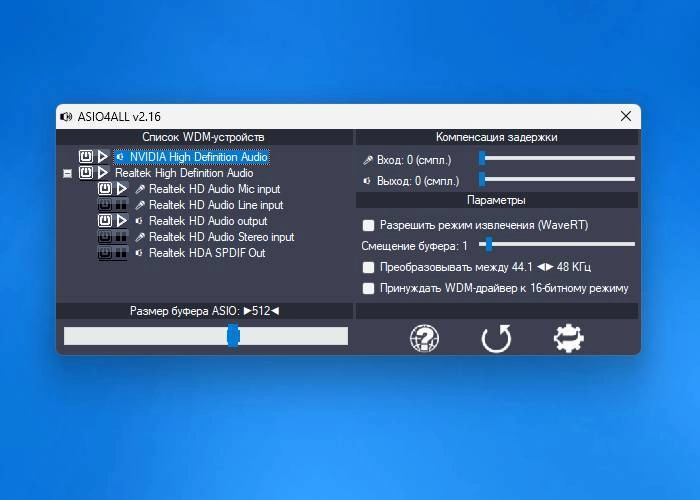700x500 pixels.
Task: Toggle power button for Realtek High Definition Audio
Action: click(x=86, y=173)
